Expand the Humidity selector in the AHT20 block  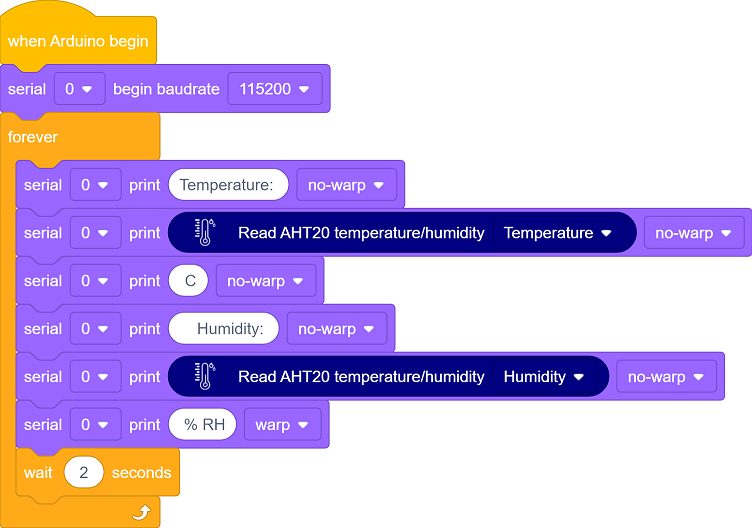[x=544, y=376]
